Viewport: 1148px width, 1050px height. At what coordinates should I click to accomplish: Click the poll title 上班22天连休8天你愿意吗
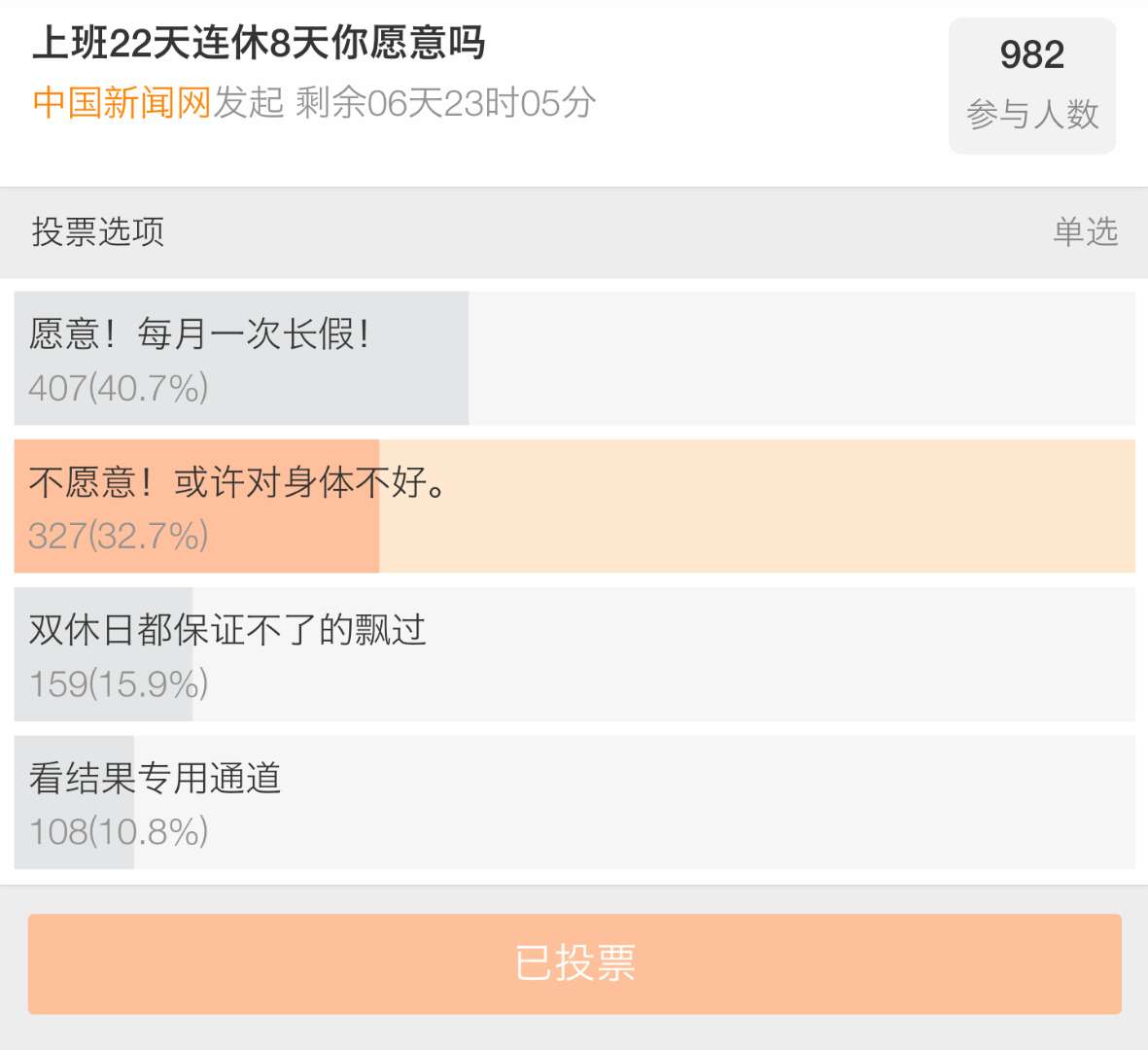[x=260, y=43]
